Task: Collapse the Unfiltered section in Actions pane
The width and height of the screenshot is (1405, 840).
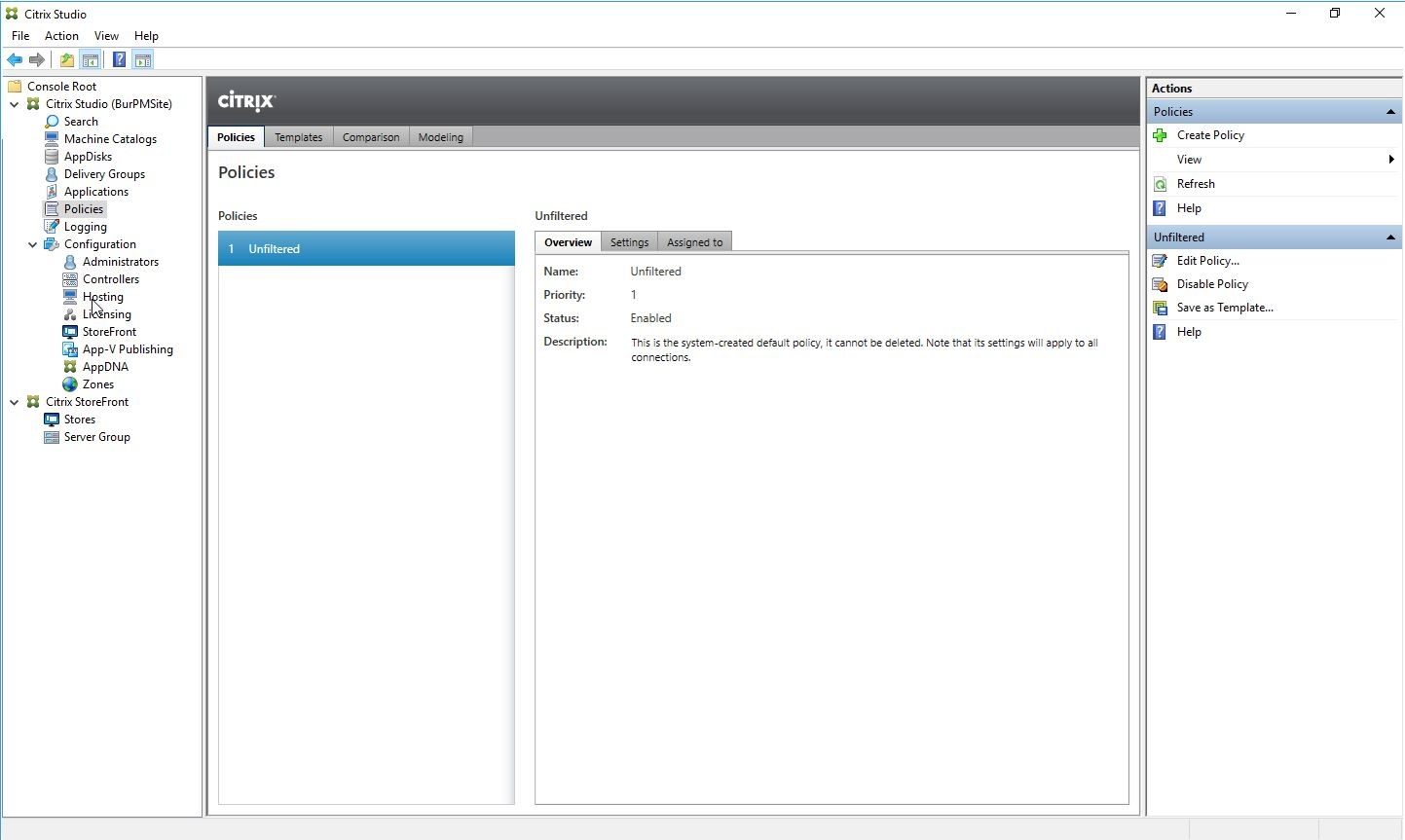Action: point(1390,237)
